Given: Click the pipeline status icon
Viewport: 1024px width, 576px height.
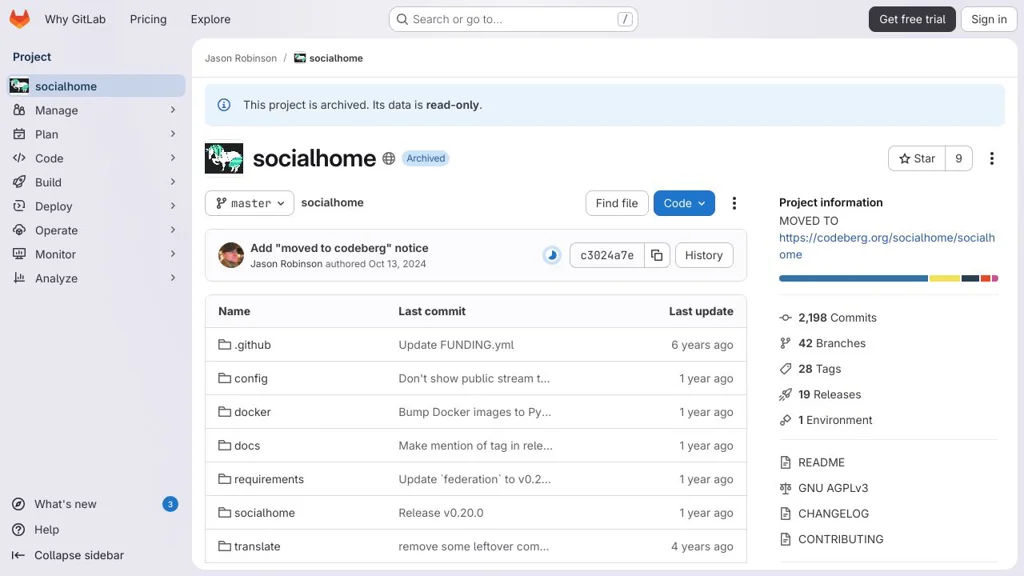Looking at the screenshot, I should pos(552,255).
